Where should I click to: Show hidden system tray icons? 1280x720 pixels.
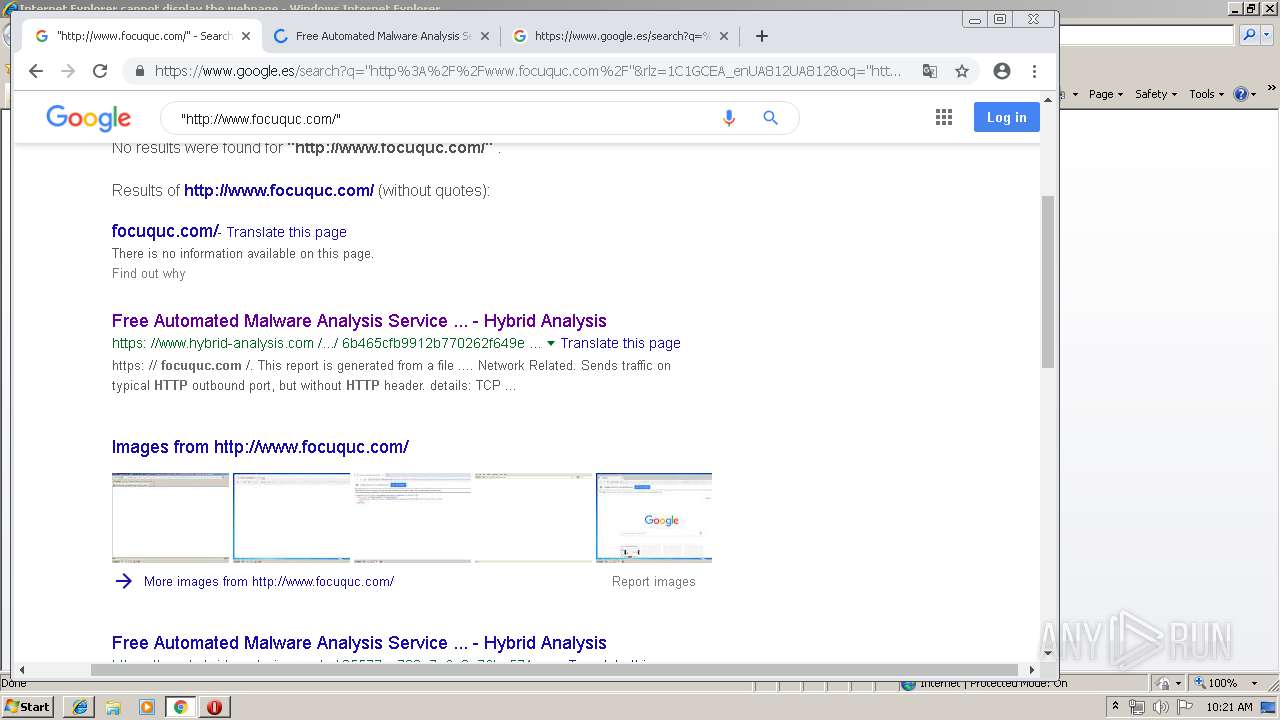[x=1115, y=707]
